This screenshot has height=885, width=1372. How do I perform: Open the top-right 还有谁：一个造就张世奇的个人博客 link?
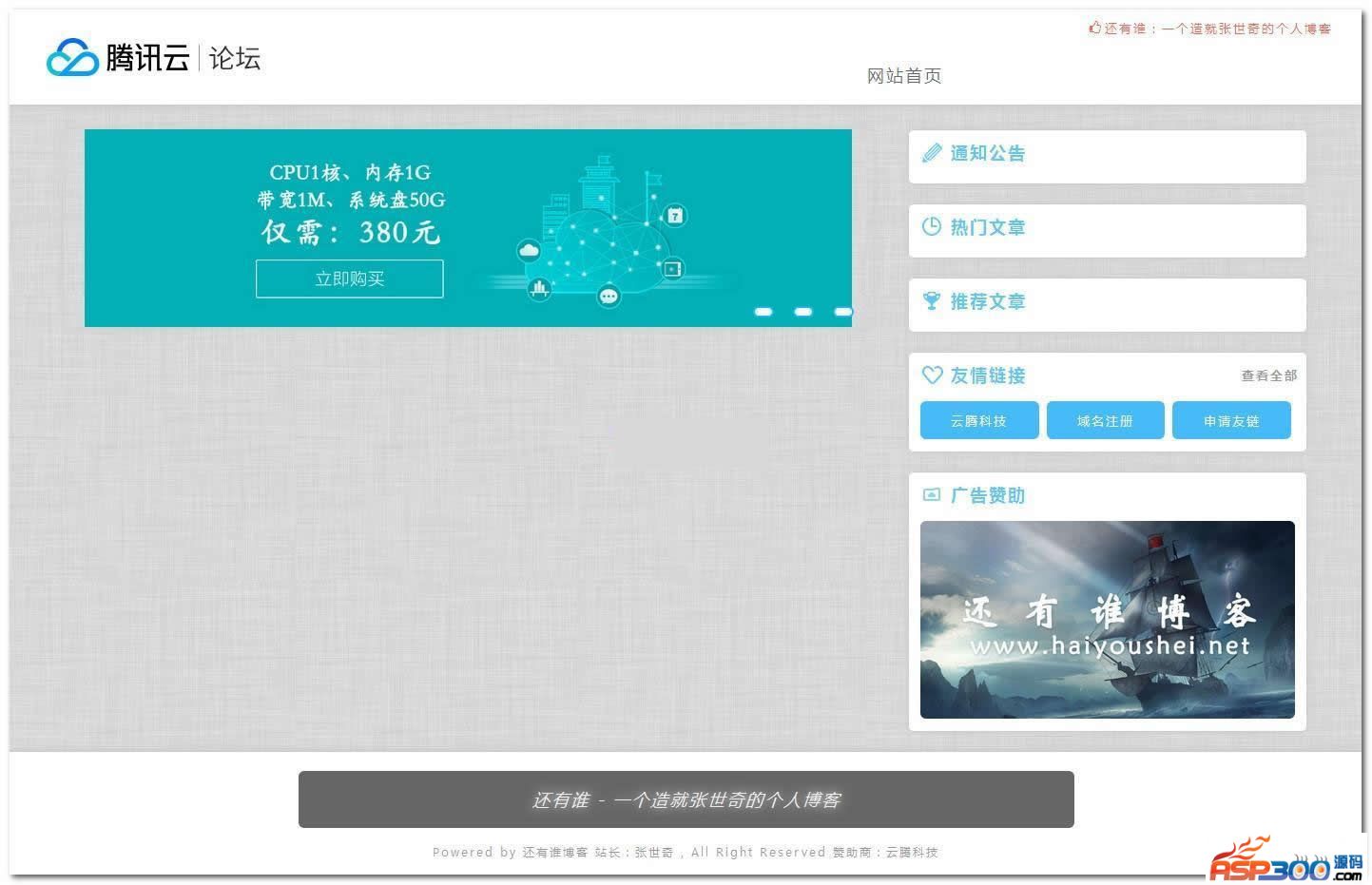pos(1217,29)
